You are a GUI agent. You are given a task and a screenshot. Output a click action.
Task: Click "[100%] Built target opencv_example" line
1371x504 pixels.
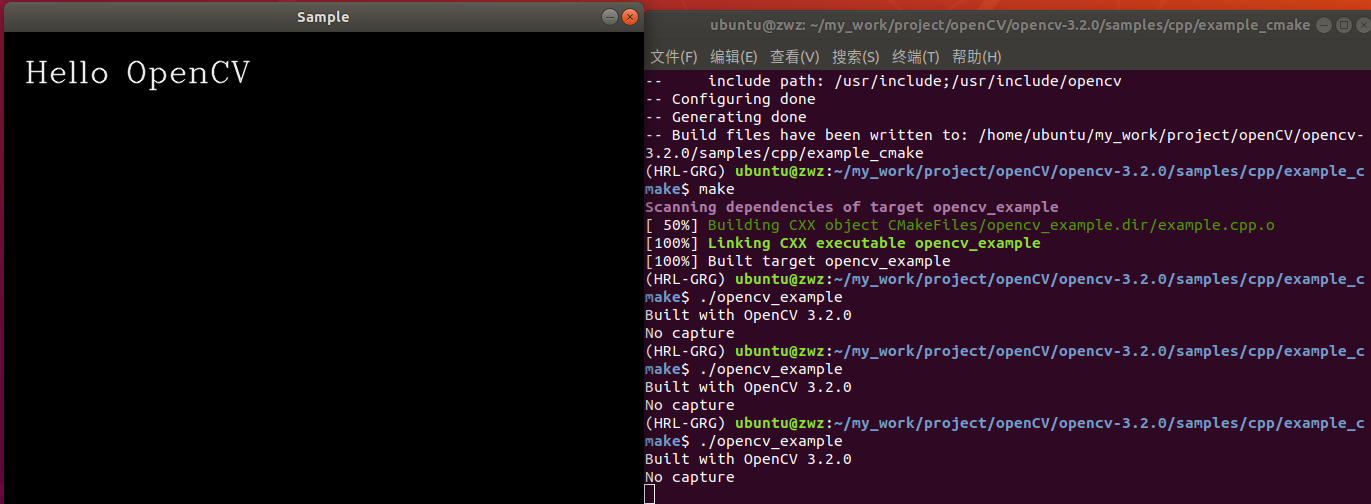point(798,261)
